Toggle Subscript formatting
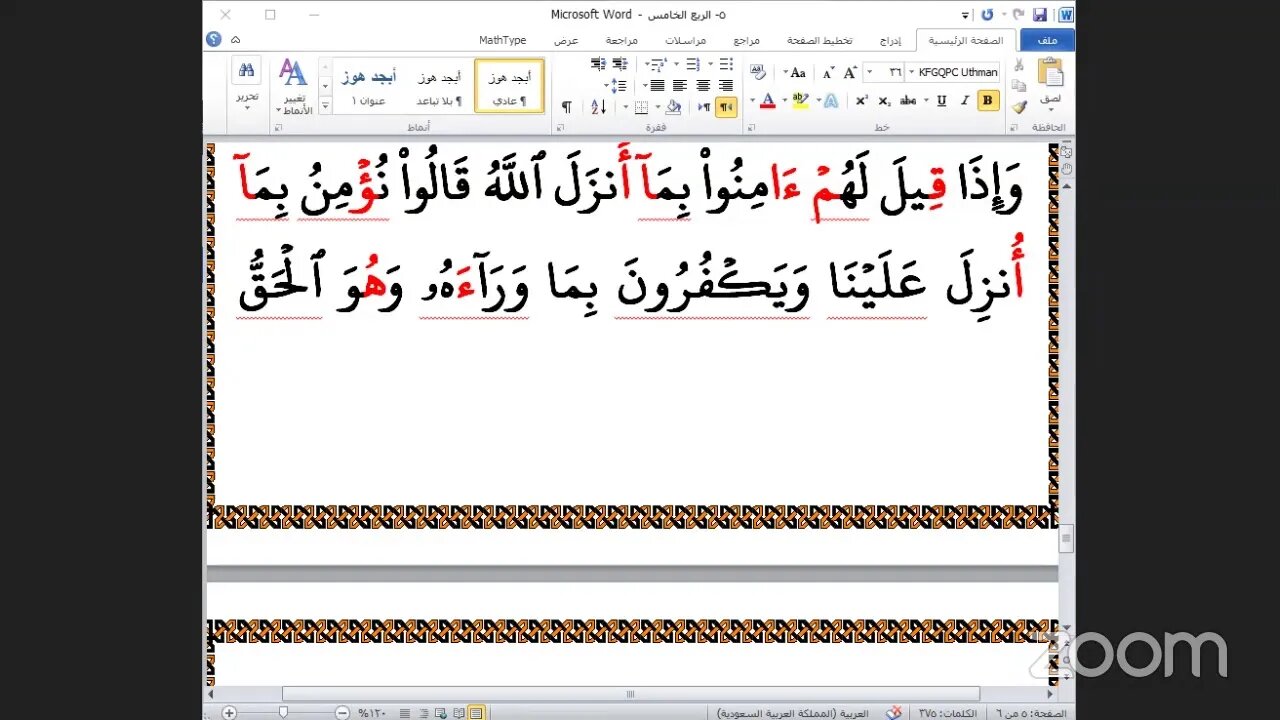Viewport: 1280px width, 720px height. 884,100
